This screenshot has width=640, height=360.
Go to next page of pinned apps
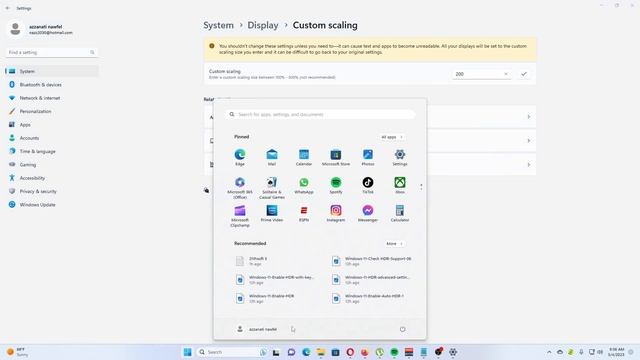421,189
